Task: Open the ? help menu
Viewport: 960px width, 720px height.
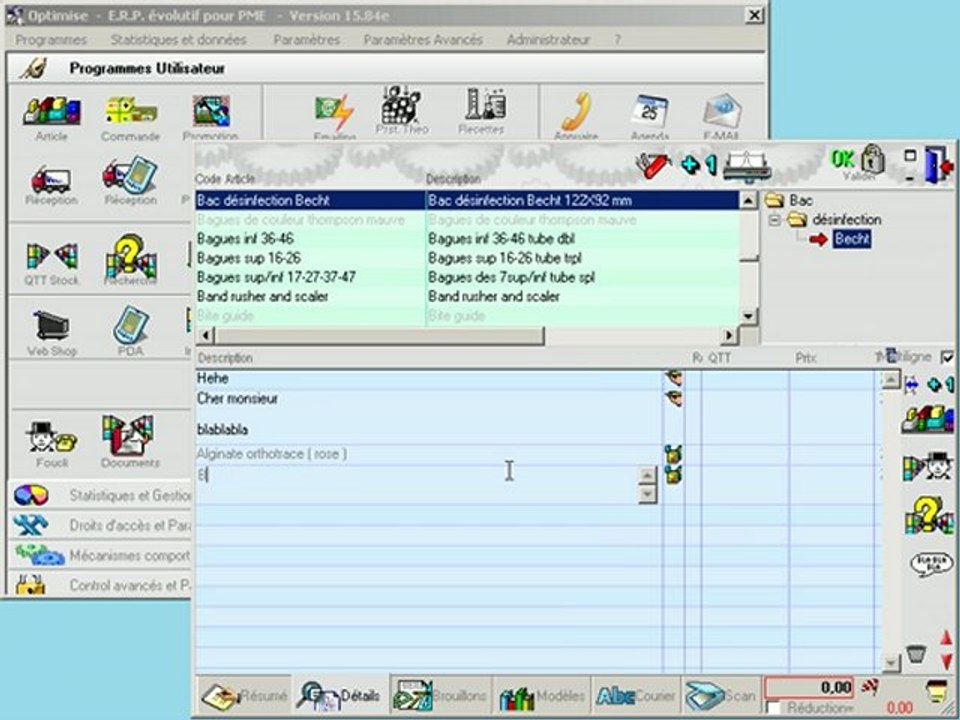Action: tap(618, 40)
